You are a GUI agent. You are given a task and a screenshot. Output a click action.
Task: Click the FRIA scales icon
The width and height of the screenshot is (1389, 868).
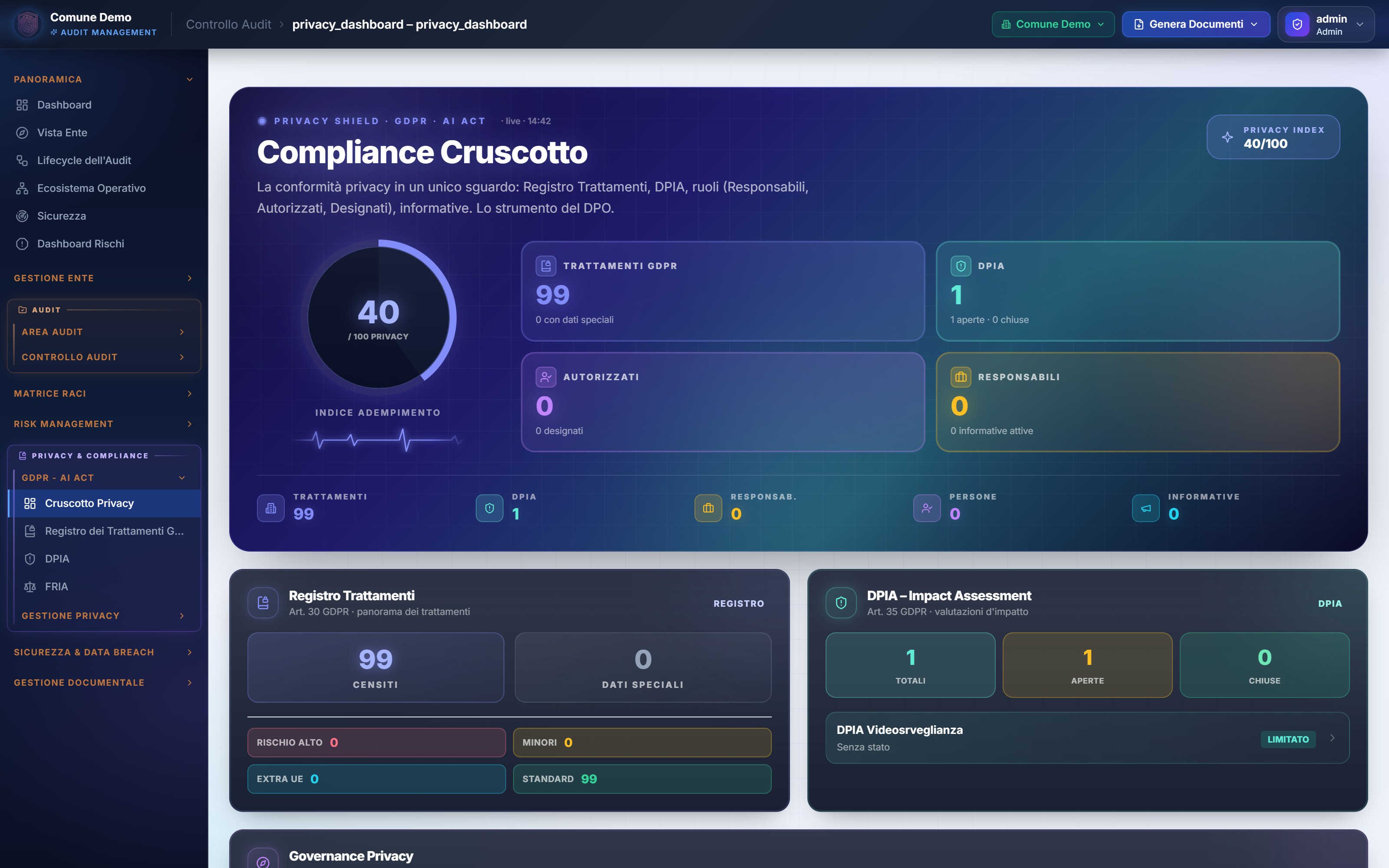pos(30,587)
